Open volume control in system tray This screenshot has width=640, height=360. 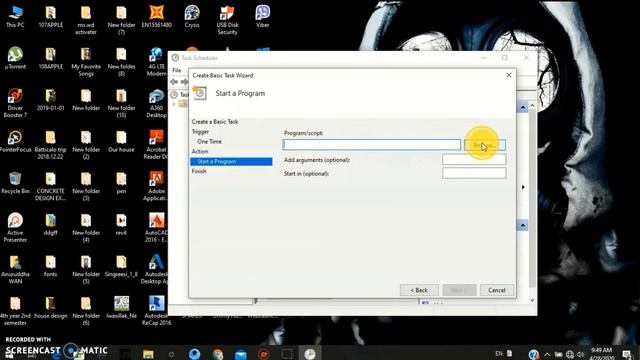pyautogui.click(x=580, y=354)
